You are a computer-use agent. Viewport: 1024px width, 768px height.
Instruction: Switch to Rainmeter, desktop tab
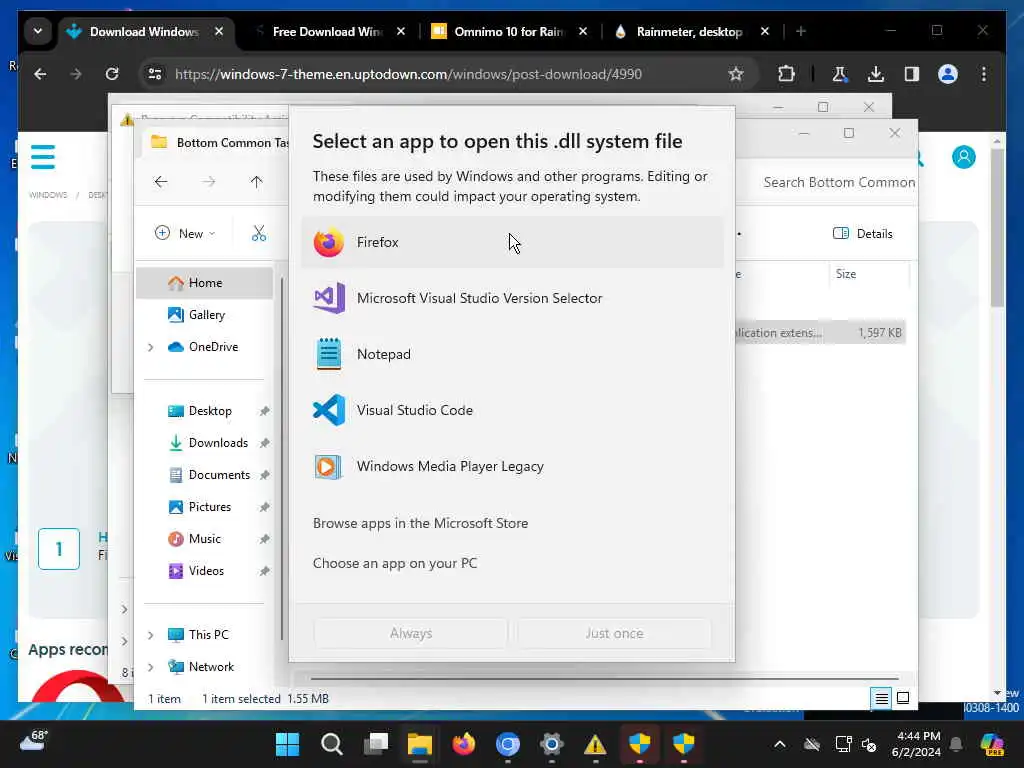(x=690, y=31)
